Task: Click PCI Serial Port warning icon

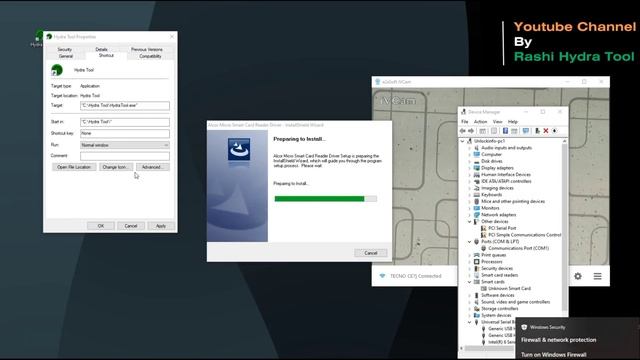Action: tap(484, 228)
